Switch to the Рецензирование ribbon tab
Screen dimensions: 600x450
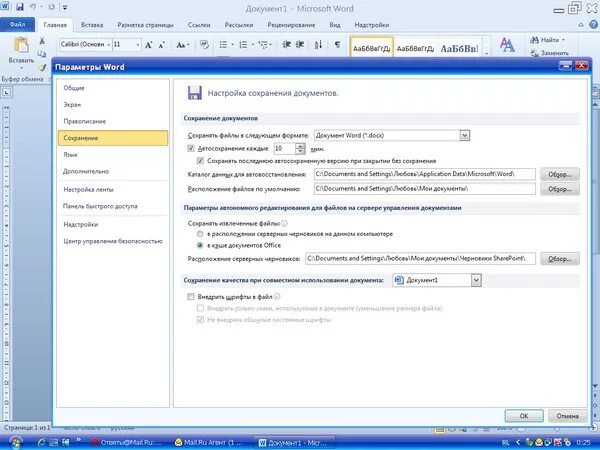(291, 25)
